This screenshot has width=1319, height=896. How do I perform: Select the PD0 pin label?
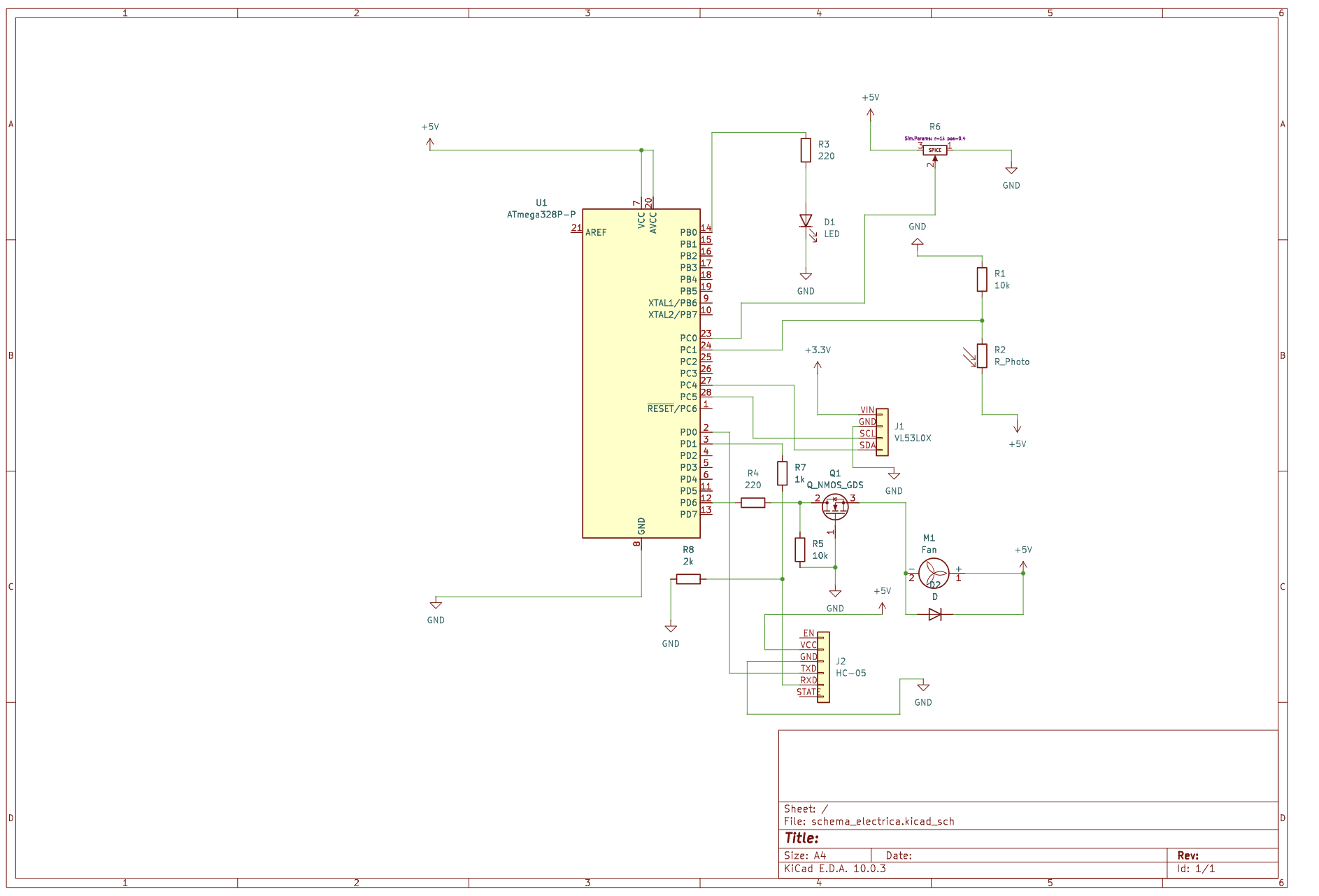(688, 432)
